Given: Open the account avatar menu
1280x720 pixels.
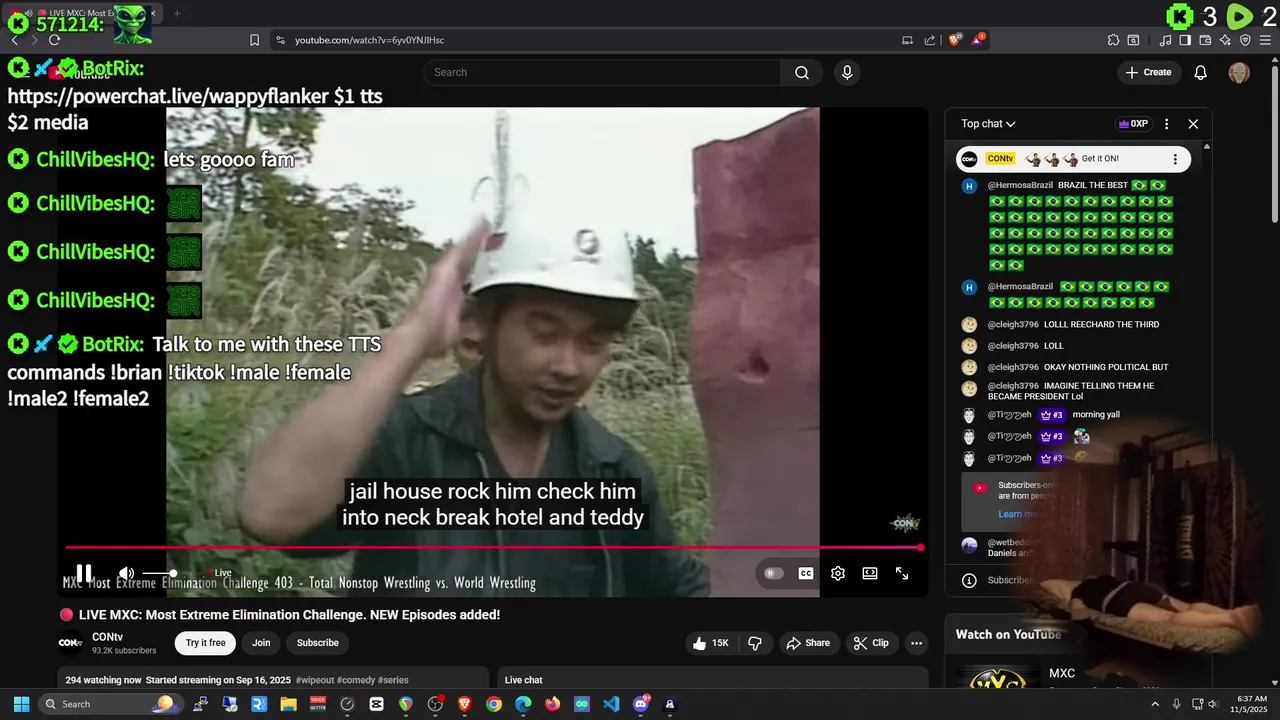Looking at the screenshot, I should click(1239, 72).
